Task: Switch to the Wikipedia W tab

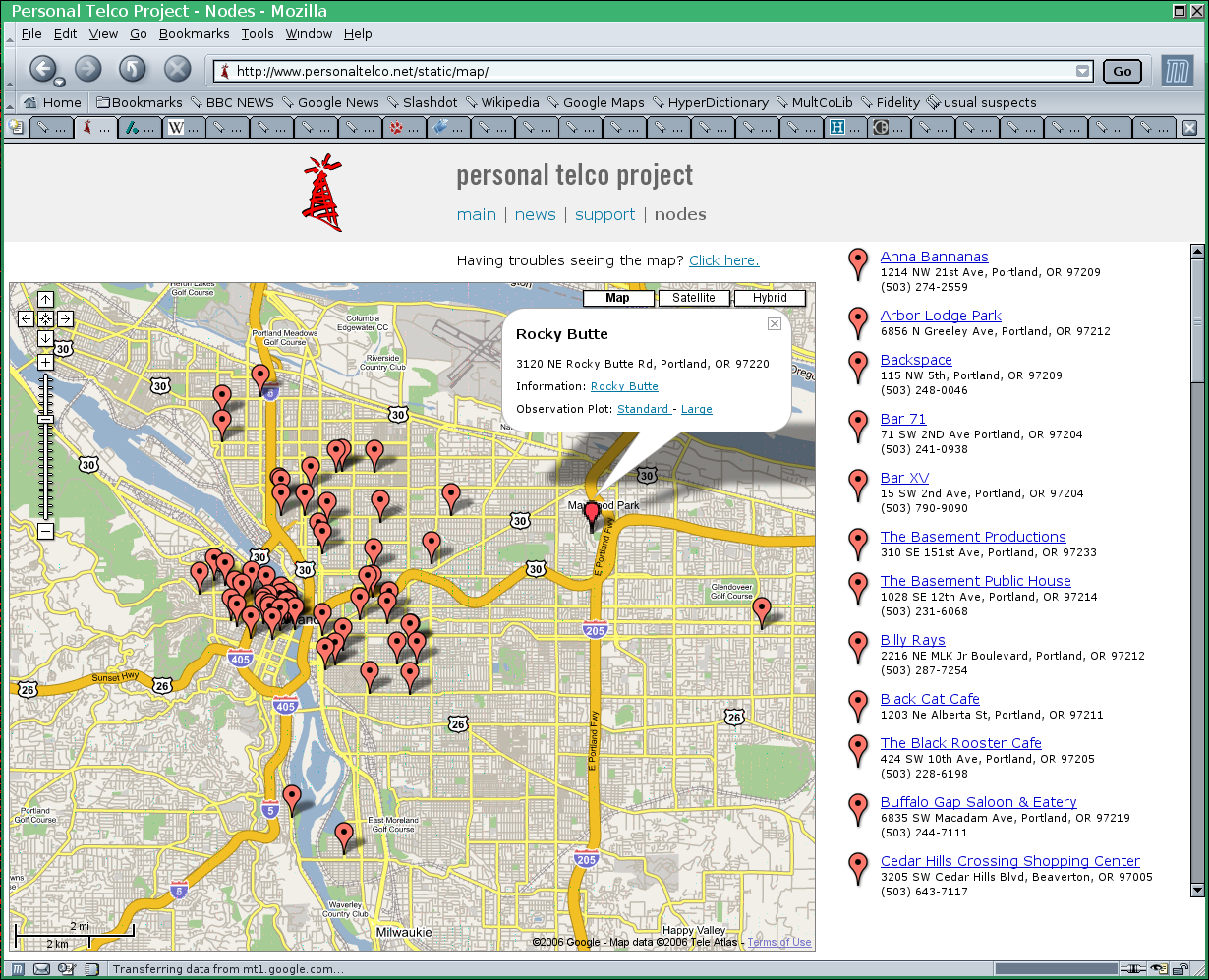Action: 184,127
